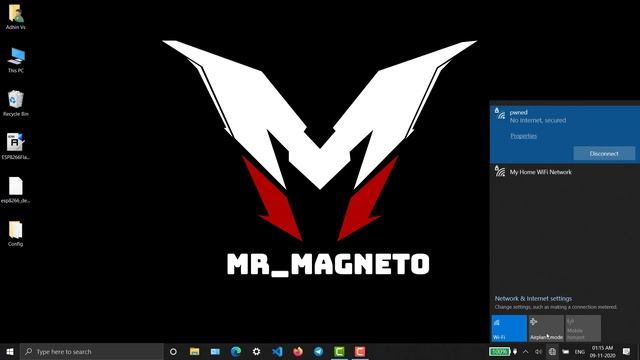Open Settings gear icon in taskbar
The width and height of the screenshot is (640, 360).
(256, 351)
